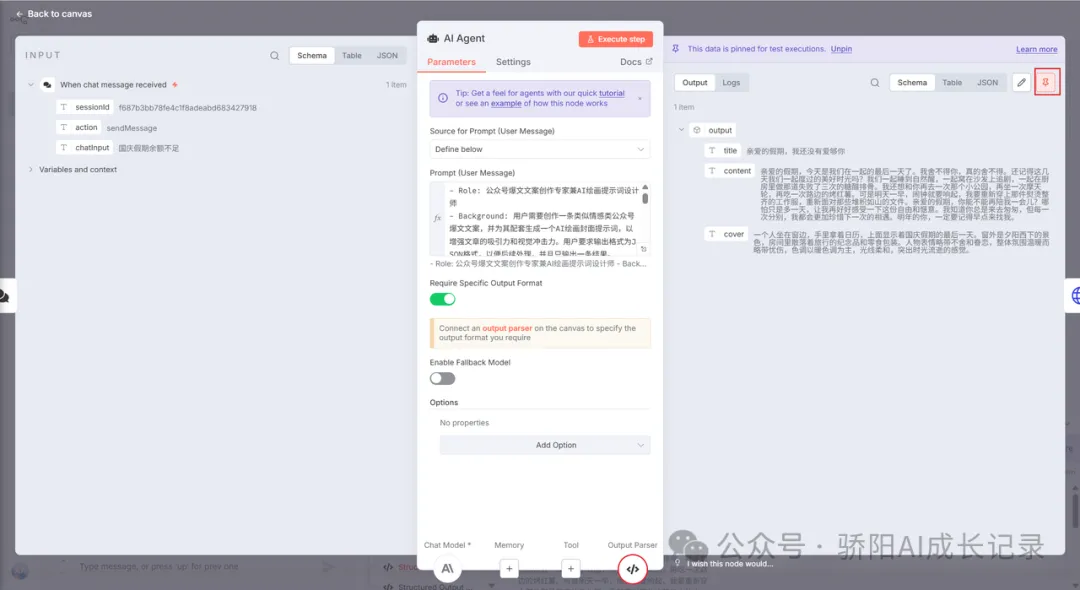Search the INPUT panel data
Viewport: 1080px width, 590px height.
(x=275, y=56)
